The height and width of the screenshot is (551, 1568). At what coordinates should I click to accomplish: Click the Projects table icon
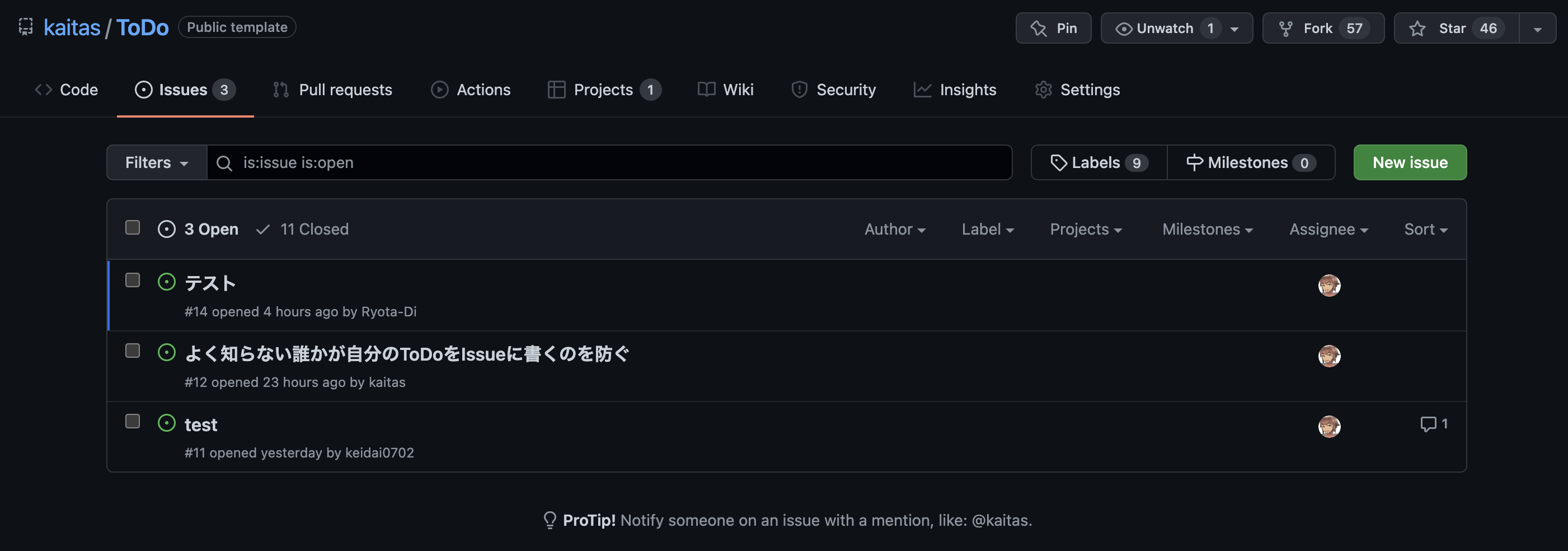(x=556, y=89)
